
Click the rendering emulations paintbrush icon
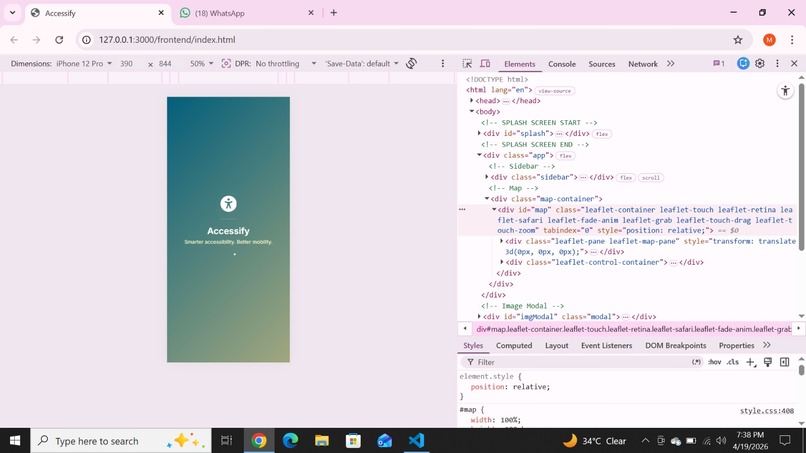point(767,362)
